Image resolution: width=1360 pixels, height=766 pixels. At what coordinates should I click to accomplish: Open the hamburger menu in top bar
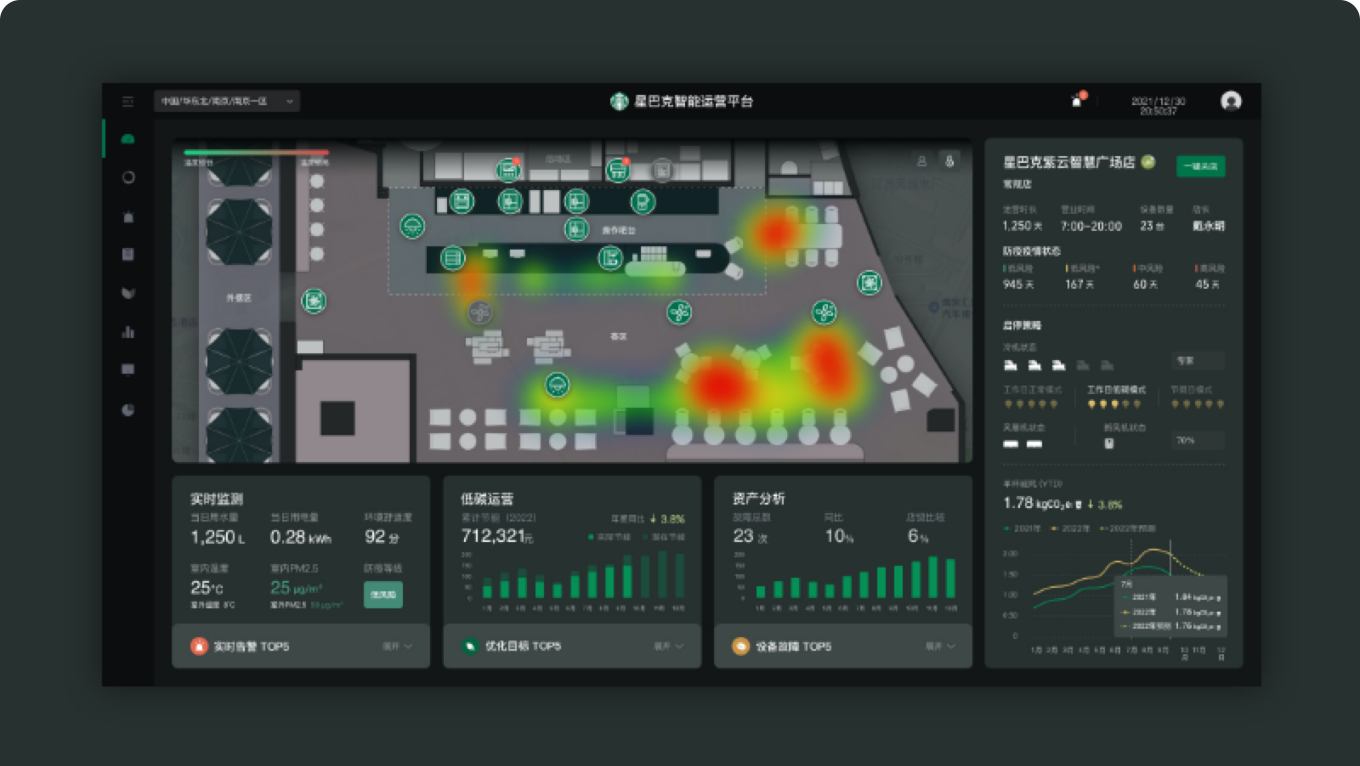click(128, 102)
